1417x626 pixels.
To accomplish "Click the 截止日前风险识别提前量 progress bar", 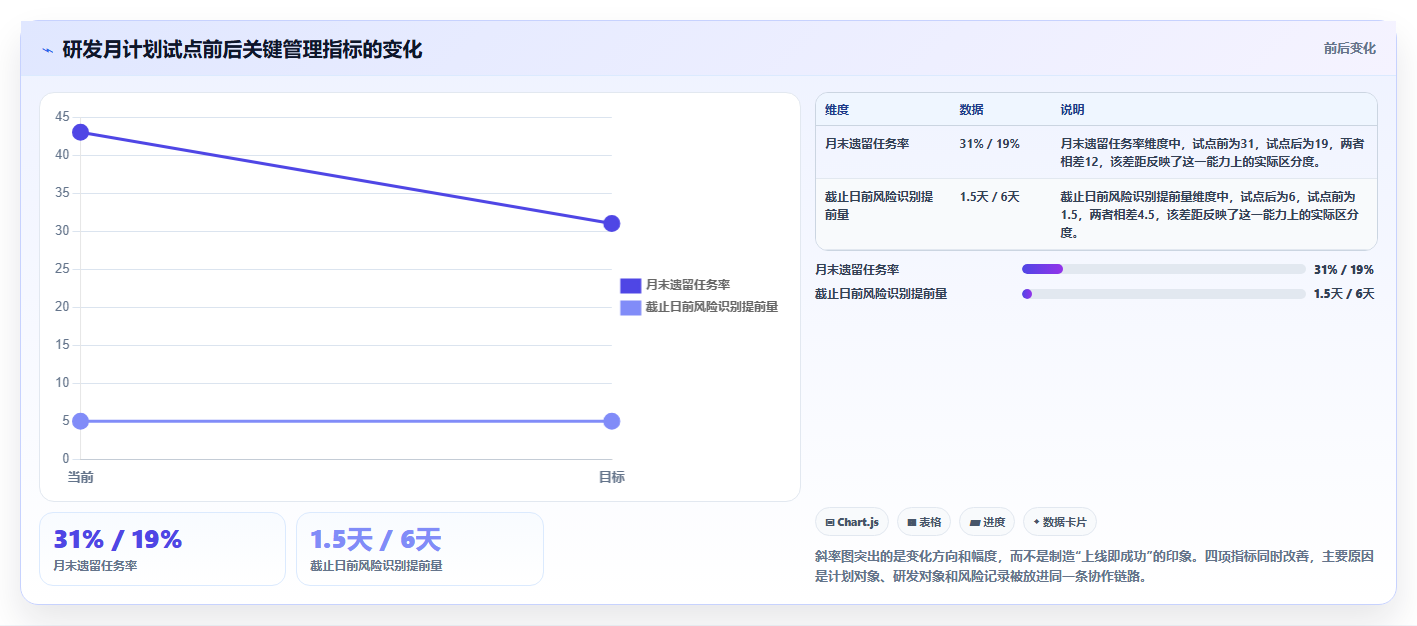I will click(x=1163, y=294).
